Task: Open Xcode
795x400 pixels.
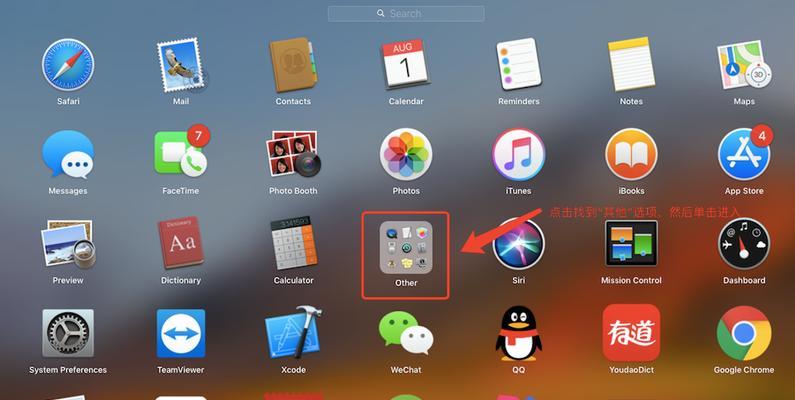Action: click(293, 333)
